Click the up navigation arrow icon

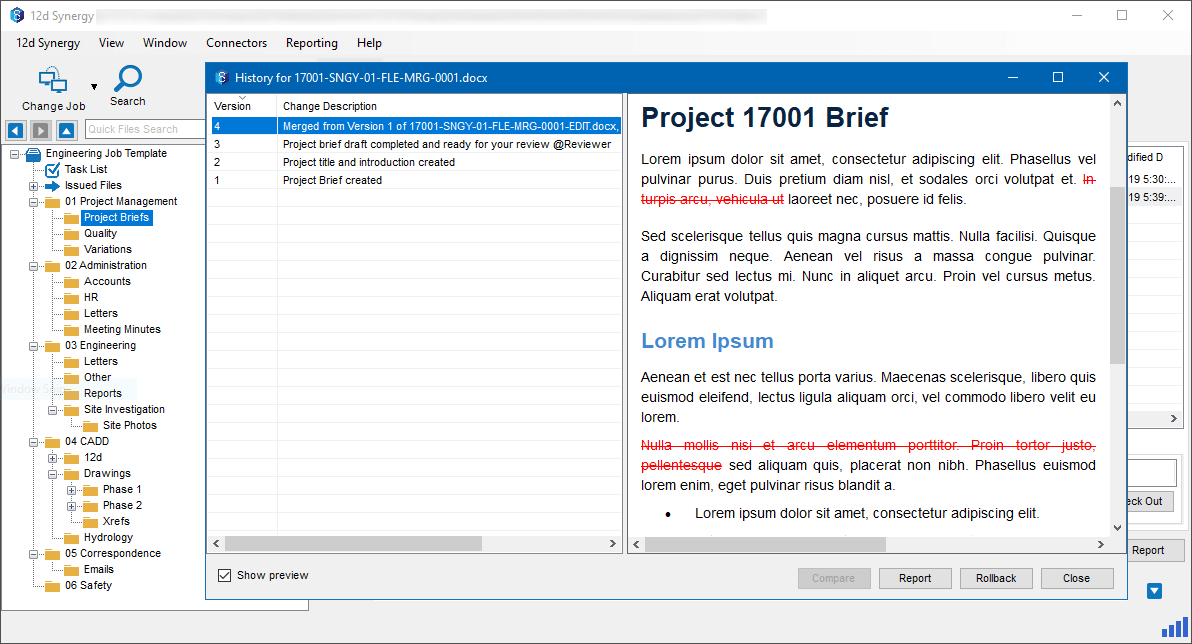(x=66, y=130)
